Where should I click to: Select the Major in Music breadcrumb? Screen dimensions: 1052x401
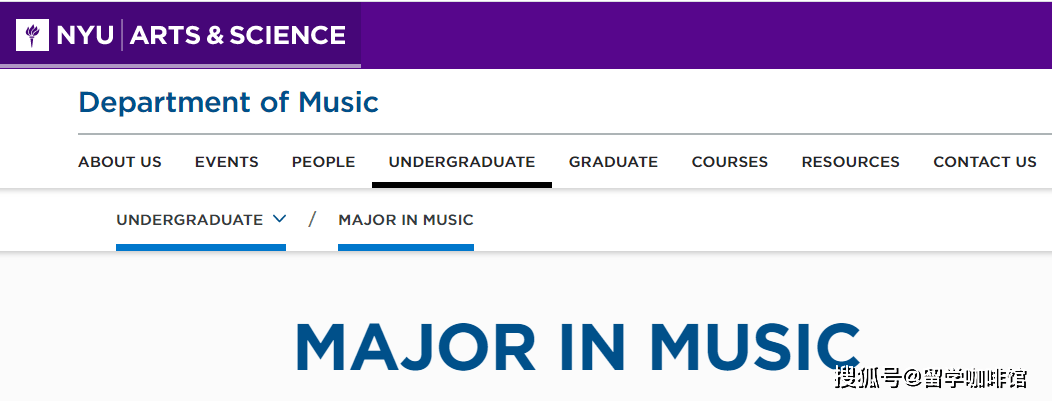click(406, 220)
